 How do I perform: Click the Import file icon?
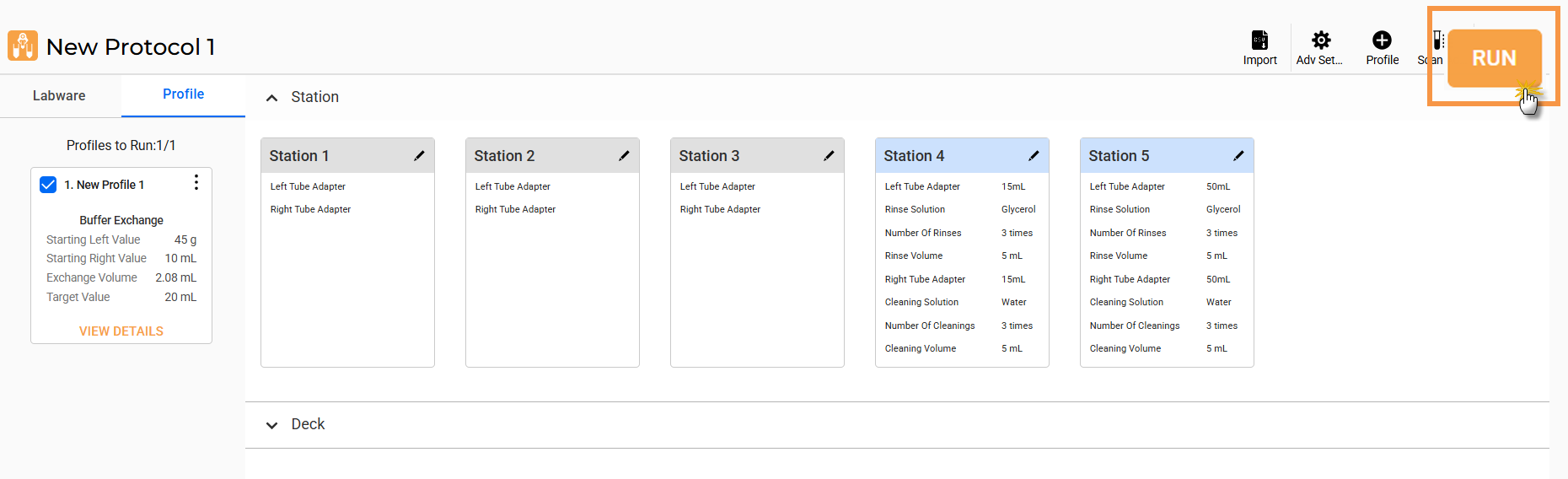tap(1259, 40)
